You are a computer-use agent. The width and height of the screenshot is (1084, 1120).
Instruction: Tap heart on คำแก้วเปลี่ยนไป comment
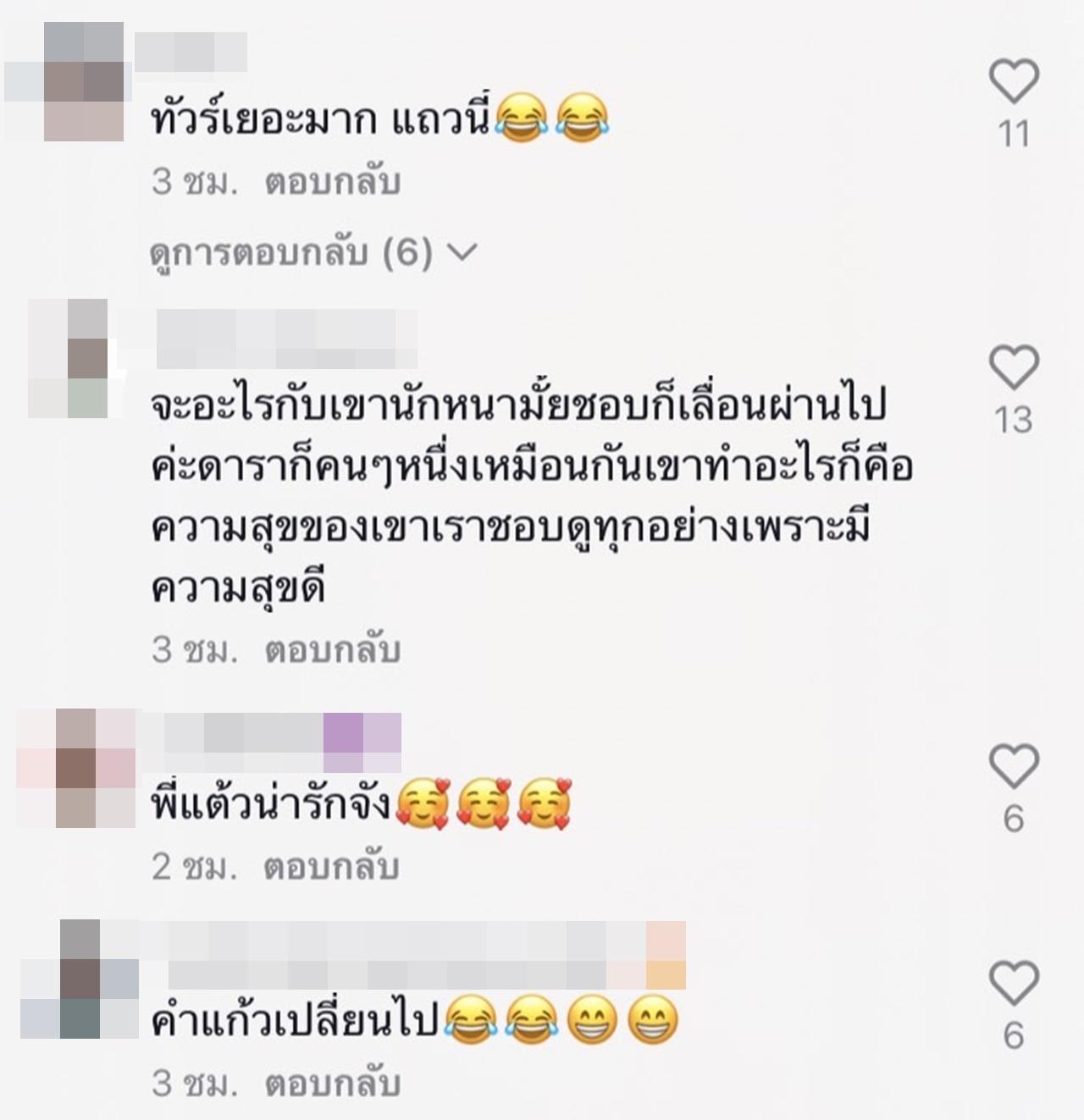click(1014, 984)
